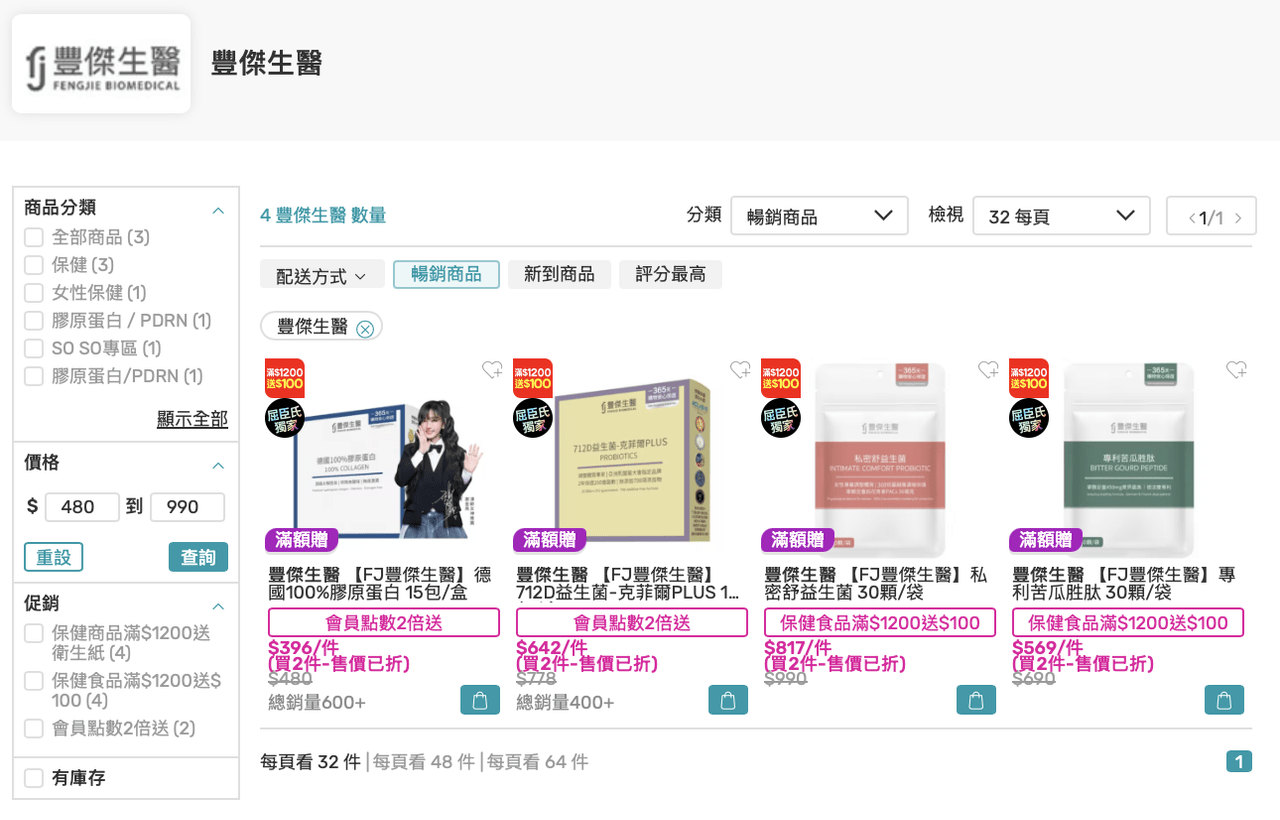The height and width of the screenshot is (820, 1280).
Task: Open 德國100%膠原蛋白 product image
Action: 384,457
